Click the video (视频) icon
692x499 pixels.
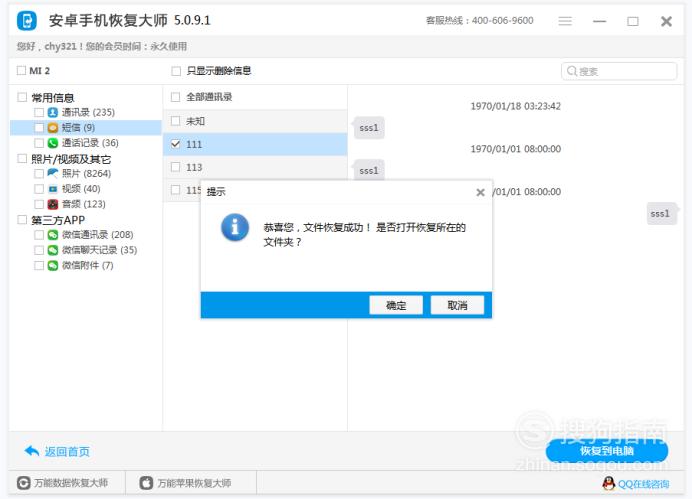53,189
